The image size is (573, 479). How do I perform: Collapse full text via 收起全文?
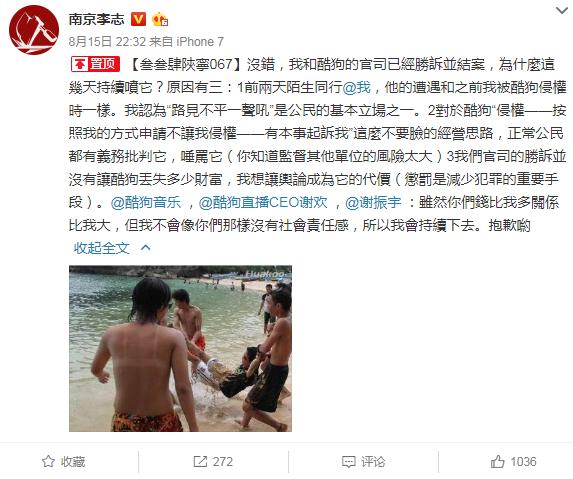[102, 248]
